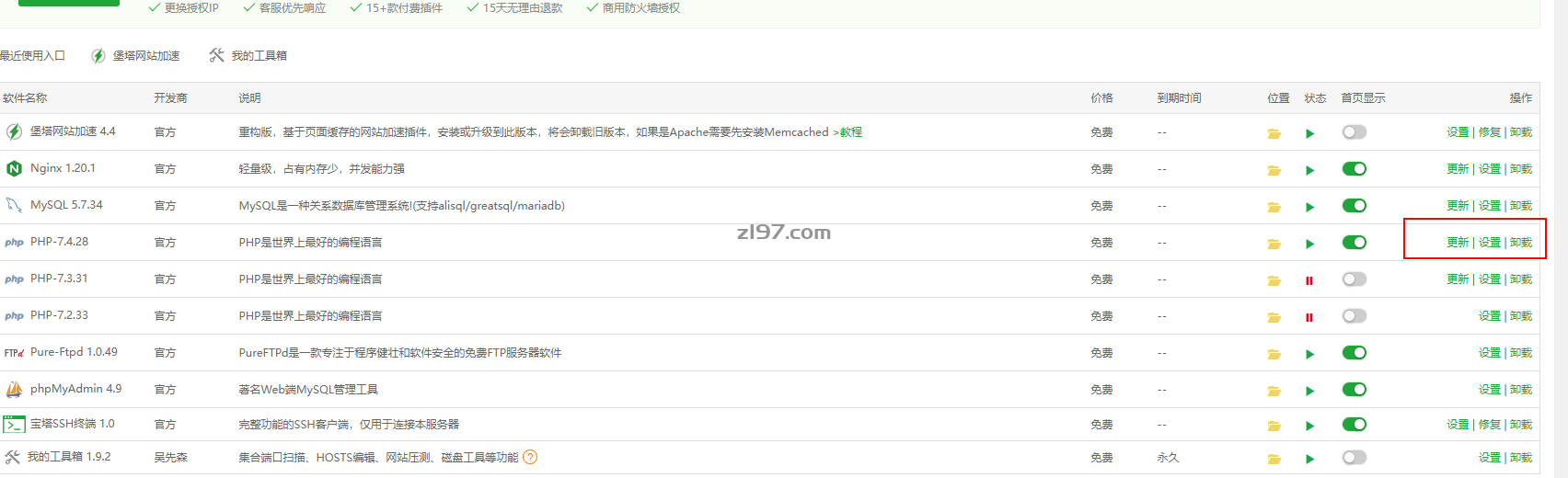The image size is (1568, 478).
Task: Click running status icon for phpMyAdmin 4.9
Action: point(1309,391)
